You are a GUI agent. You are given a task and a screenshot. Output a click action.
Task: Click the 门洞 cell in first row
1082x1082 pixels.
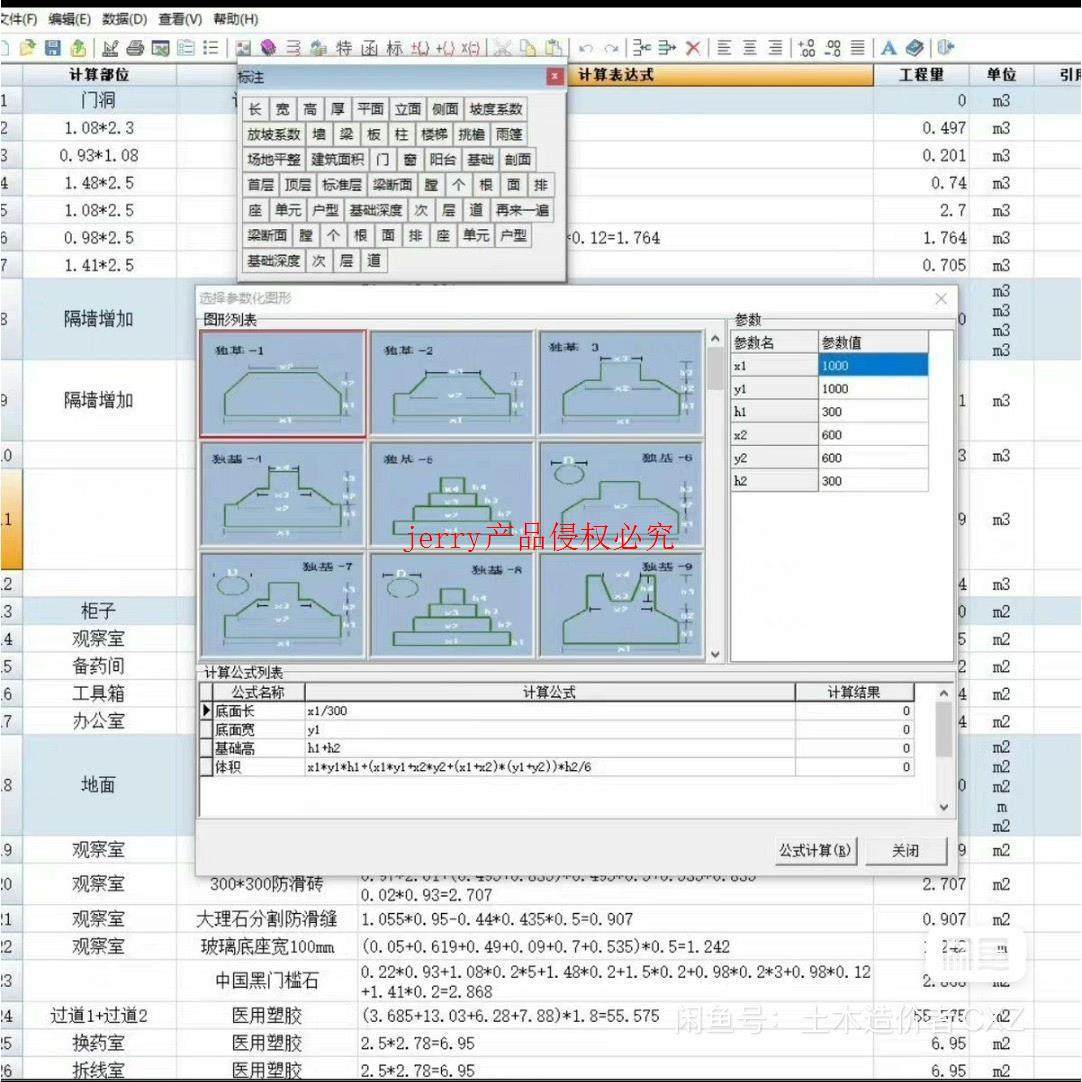tap(99, 101)
